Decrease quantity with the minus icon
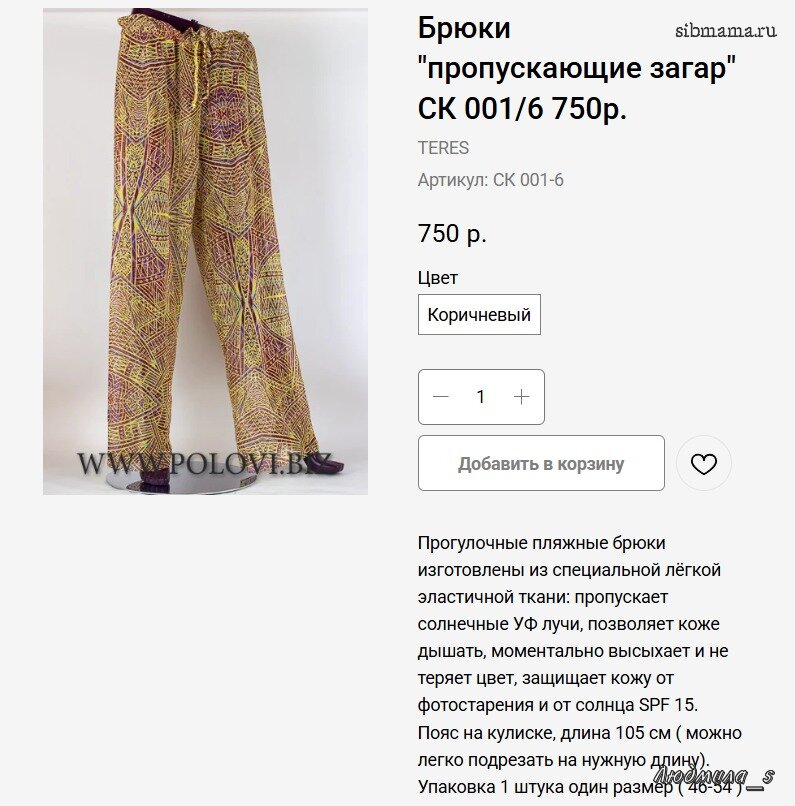The width and height of the screenshot is (795, 806). point(440,396)
